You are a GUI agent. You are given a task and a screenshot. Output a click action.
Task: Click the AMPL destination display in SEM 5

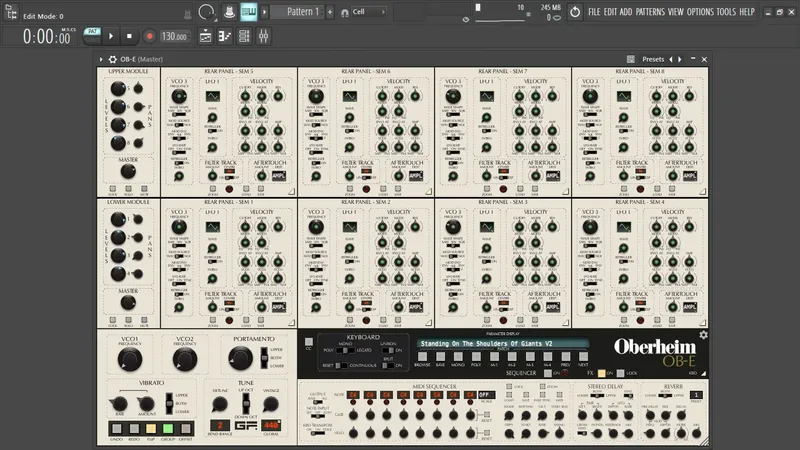pos(277,175)
